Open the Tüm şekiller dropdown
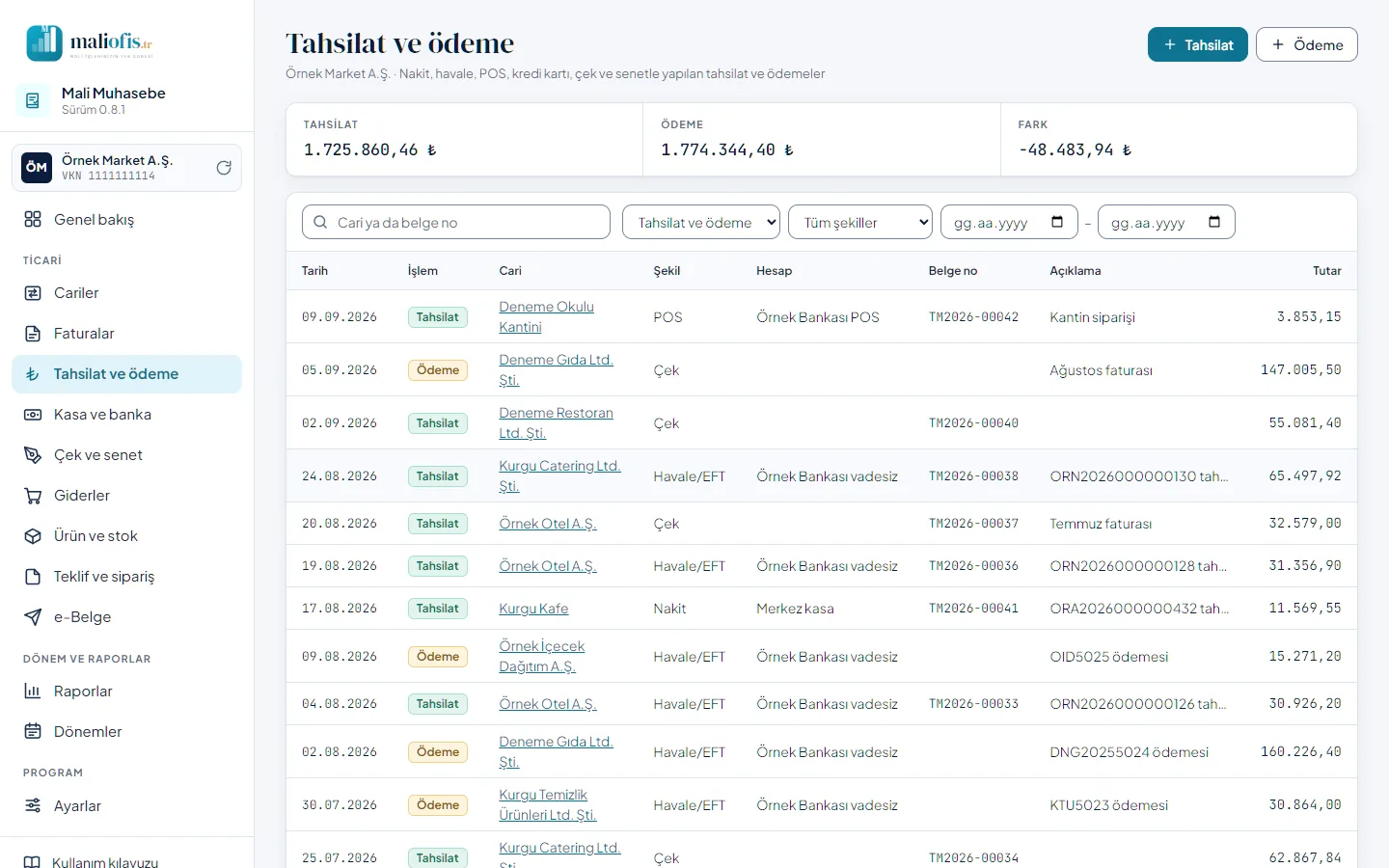1389x868 pixels. 860,223
